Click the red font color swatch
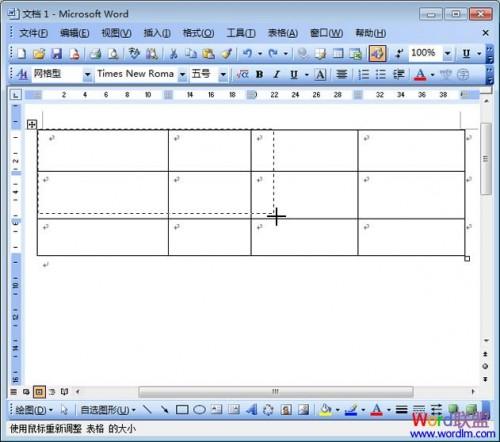Viewport: 500px width, 442px height. pyautogui.click(x=420, y=74)
